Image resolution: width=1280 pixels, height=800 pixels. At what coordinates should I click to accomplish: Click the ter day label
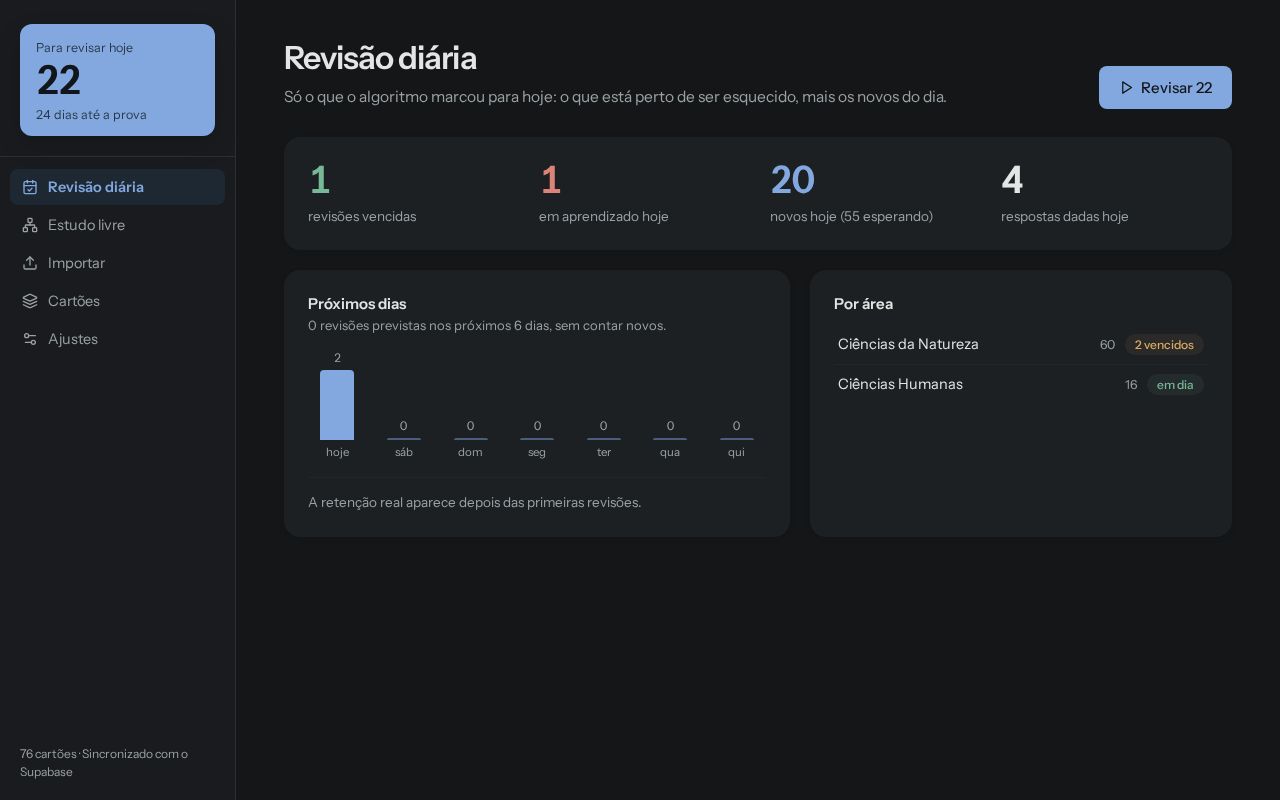[604, 452]
